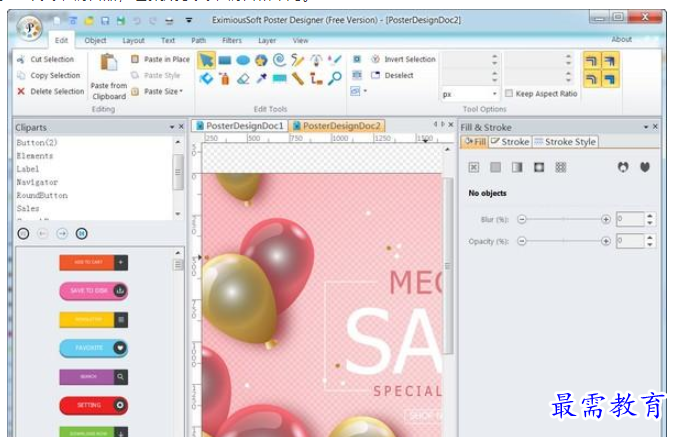Image resolution: width=673 pixels, height=437 pixels.
Task: Select the Spray can tool
Action: [x=224, y=79]
